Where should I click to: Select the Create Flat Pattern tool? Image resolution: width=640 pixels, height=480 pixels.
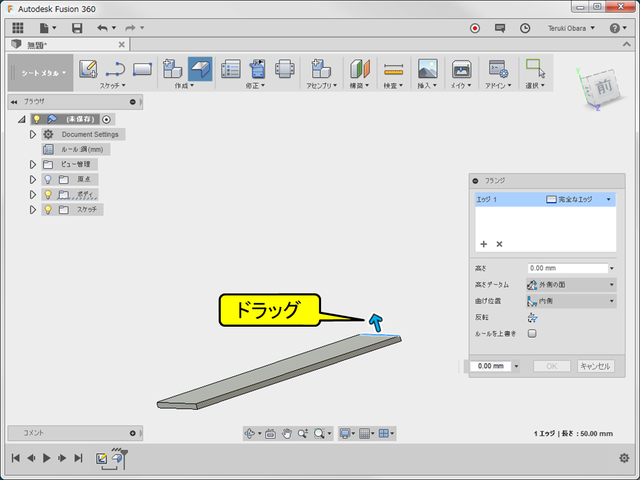284,69
